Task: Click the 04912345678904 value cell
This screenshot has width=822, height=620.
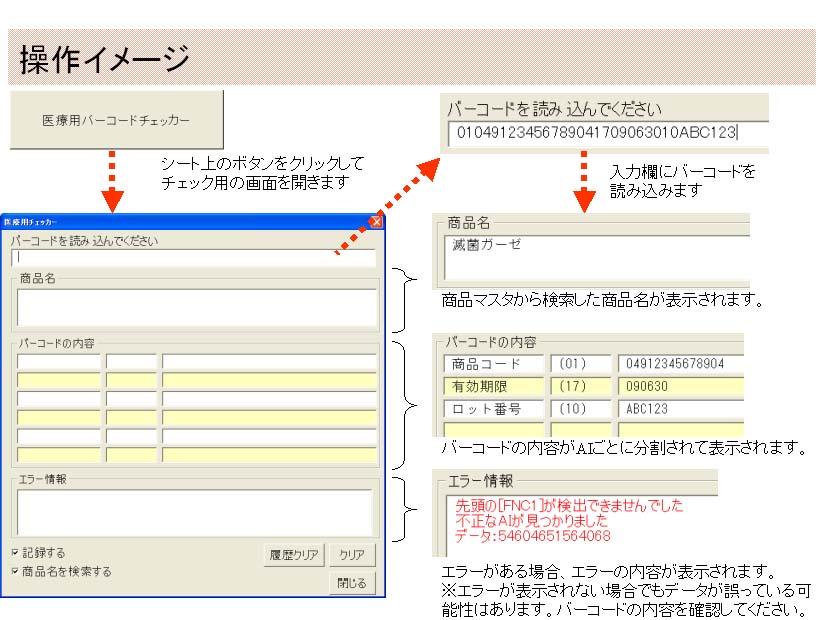Action: click(x=681, y=364)
